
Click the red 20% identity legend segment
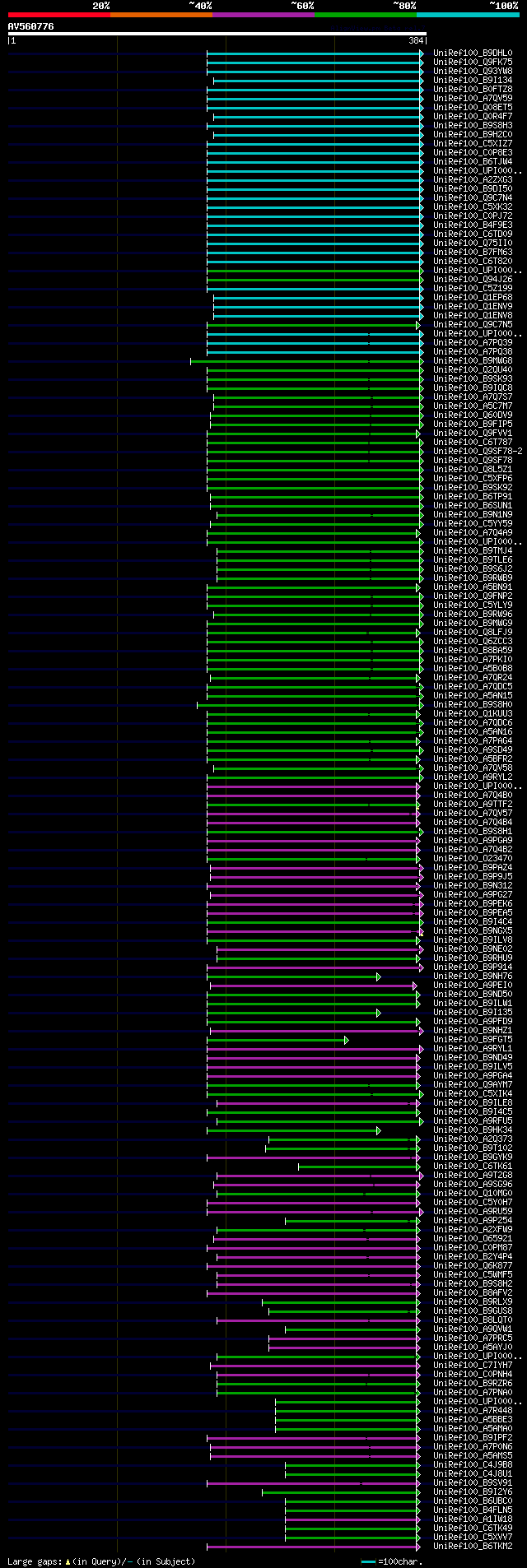pyautogui.click(x=58, y=14)
